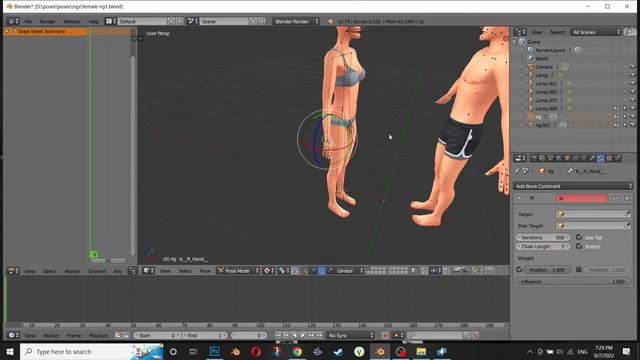Select the Render properties tab icon
640x360 pixels.
[533, 158]
